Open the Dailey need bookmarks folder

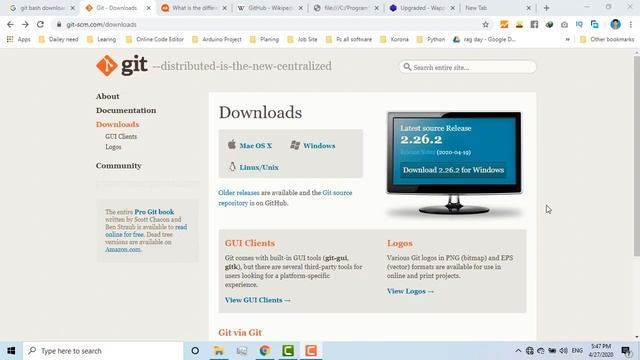click(58, 39)
